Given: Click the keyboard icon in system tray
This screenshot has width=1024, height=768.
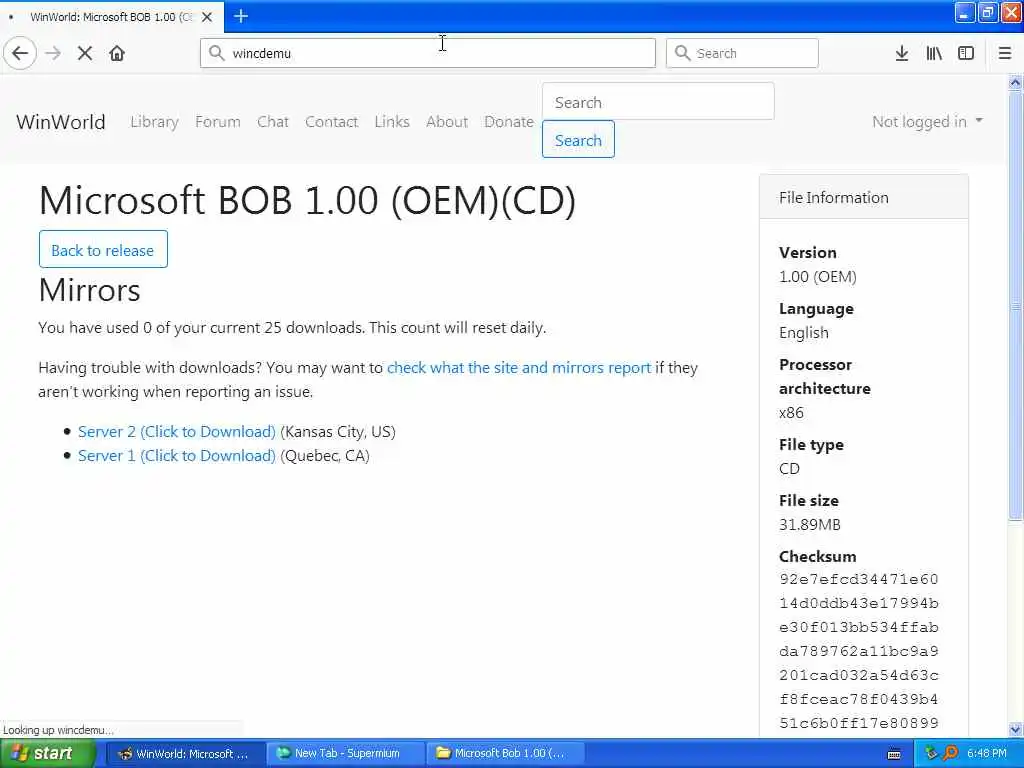Looking at the screenshot, I should point(895,754).
